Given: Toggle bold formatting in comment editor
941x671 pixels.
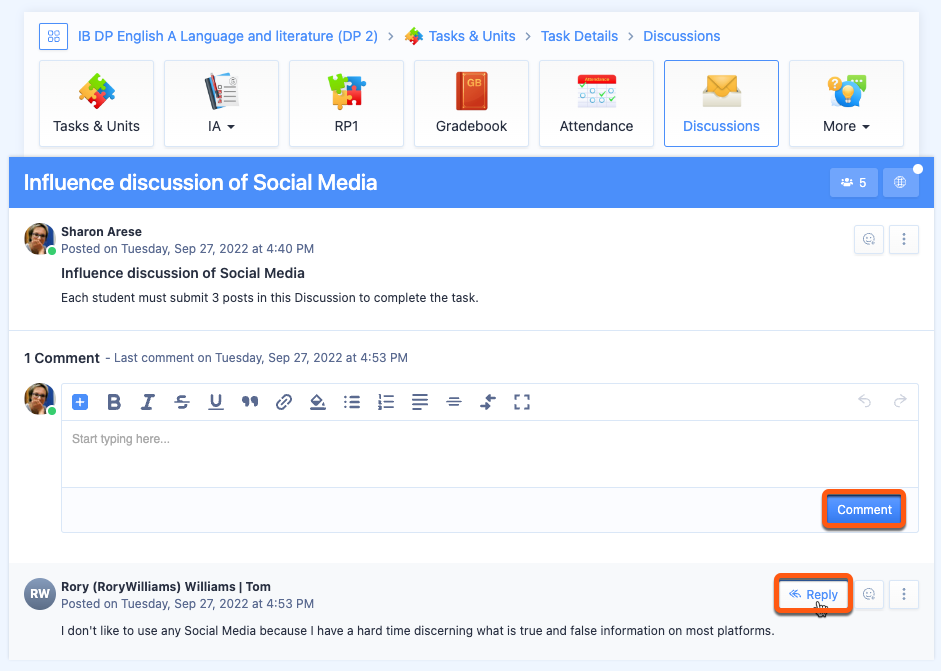Looking at the screenshot, I should [x=114, y=402].
